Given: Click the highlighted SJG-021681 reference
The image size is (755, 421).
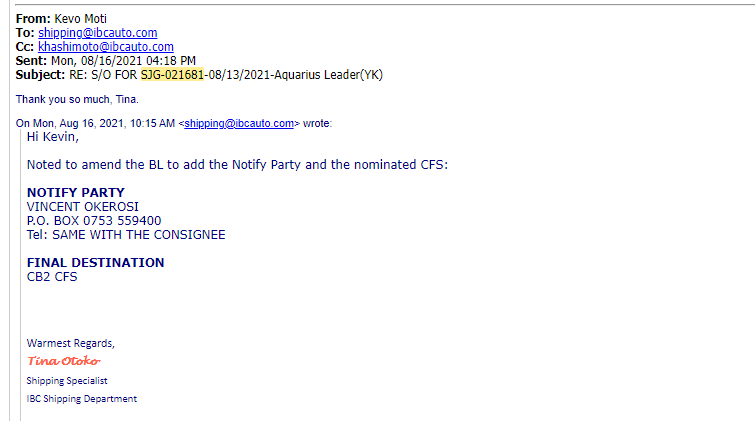Looking at the screenshot, I should [x=172, y=75].
